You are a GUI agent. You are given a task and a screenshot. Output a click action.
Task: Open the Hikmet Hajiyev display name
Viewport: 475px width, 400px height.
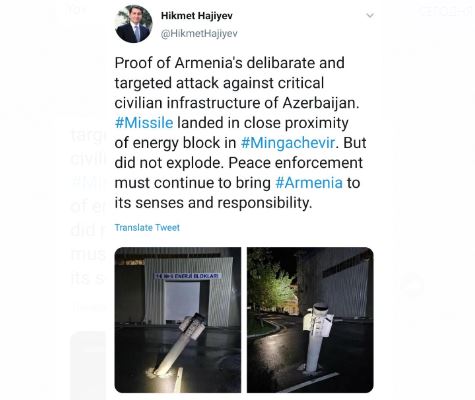pyautogui.click(x=197, y=16)
